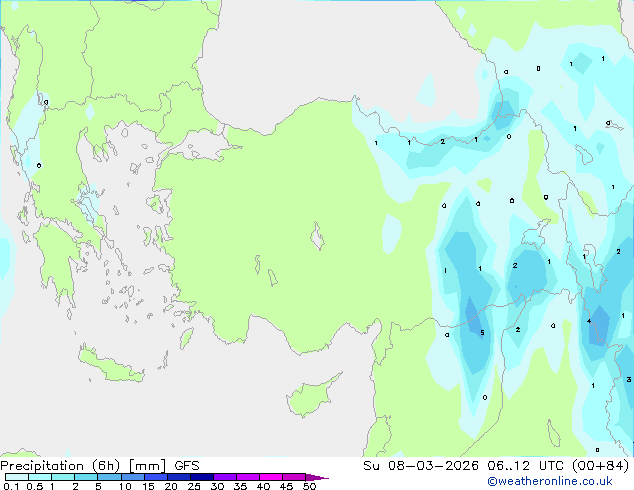Screen dimensions: 634x490
Task: Select the 0.5–1 mm legend swatch
Action: pos(40,477)
